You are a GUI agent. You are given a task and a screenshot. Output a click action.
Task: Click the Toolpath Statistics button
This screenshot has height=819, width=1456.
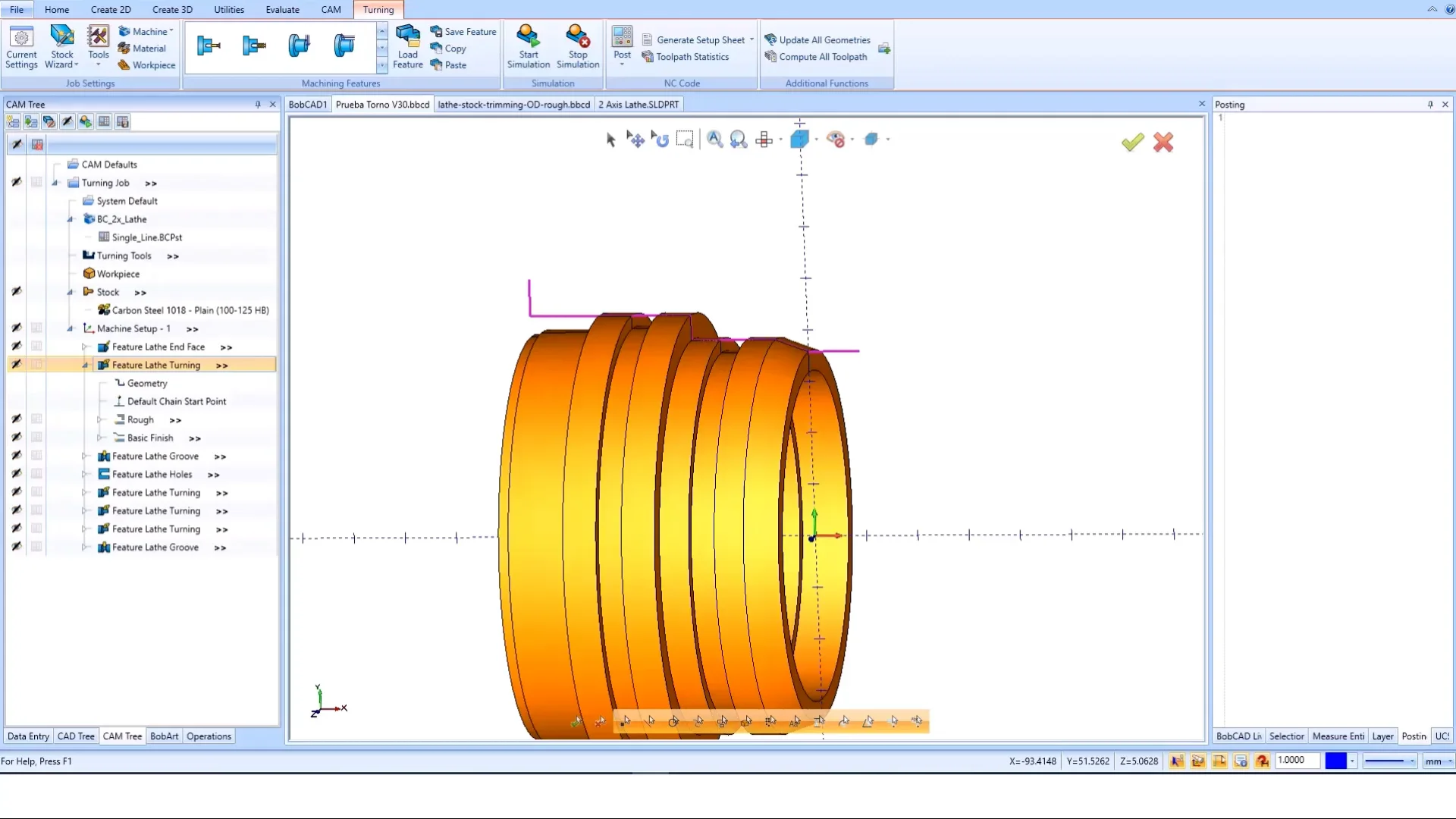686,57
